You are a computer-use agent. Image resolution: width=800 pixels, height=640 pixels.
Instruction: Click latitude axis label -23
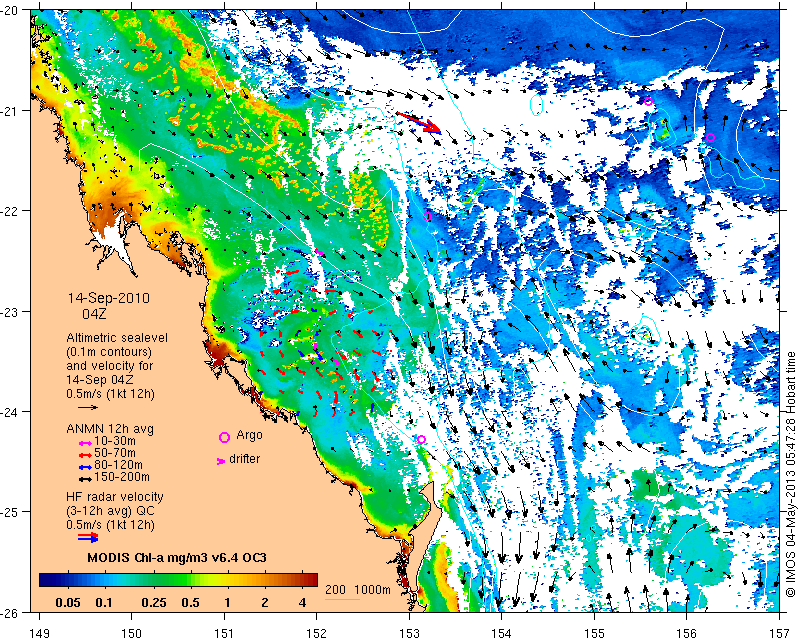[9, 311]
